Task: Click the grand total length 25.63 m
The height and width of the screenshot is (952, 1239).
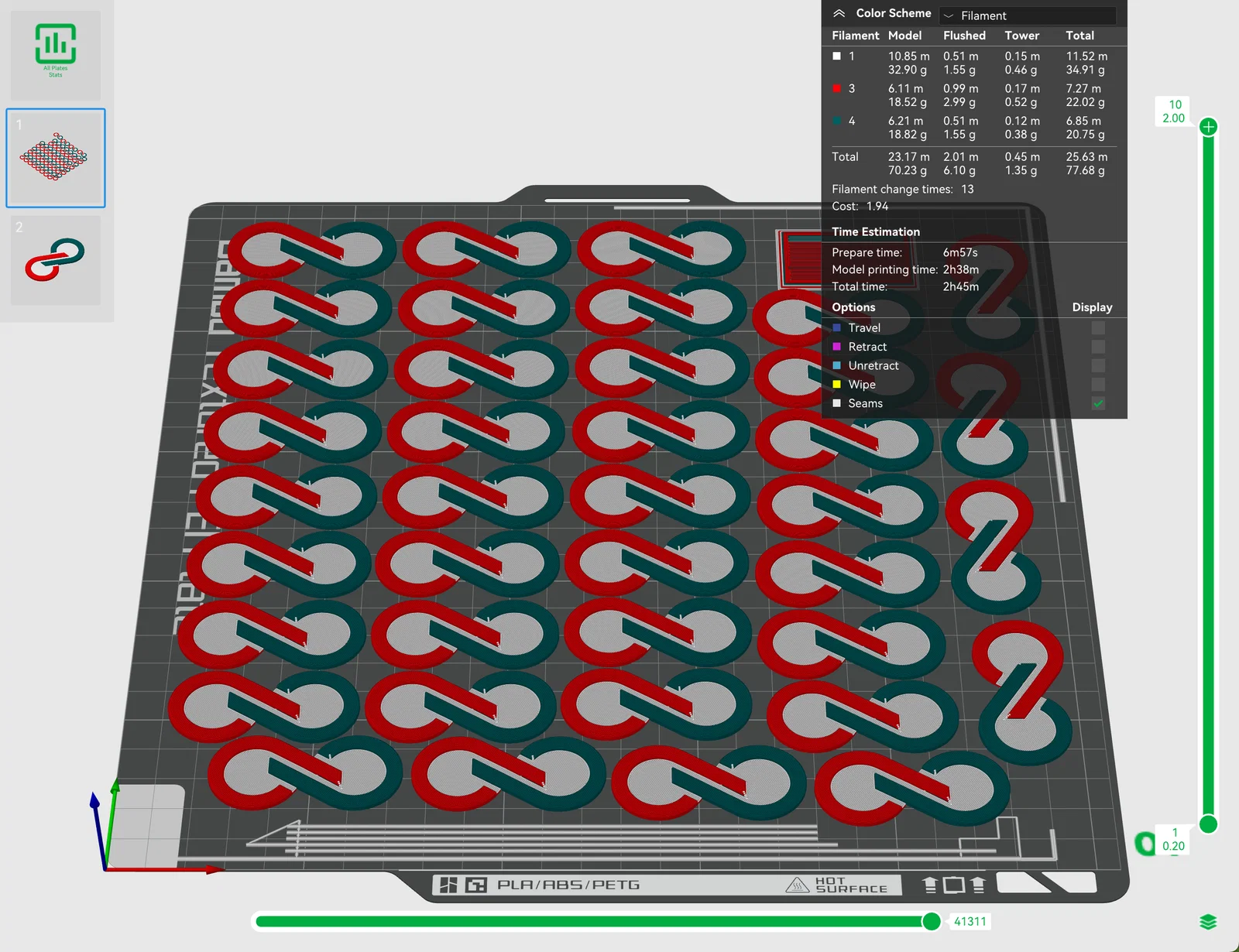Action: tap(1086, 156)
